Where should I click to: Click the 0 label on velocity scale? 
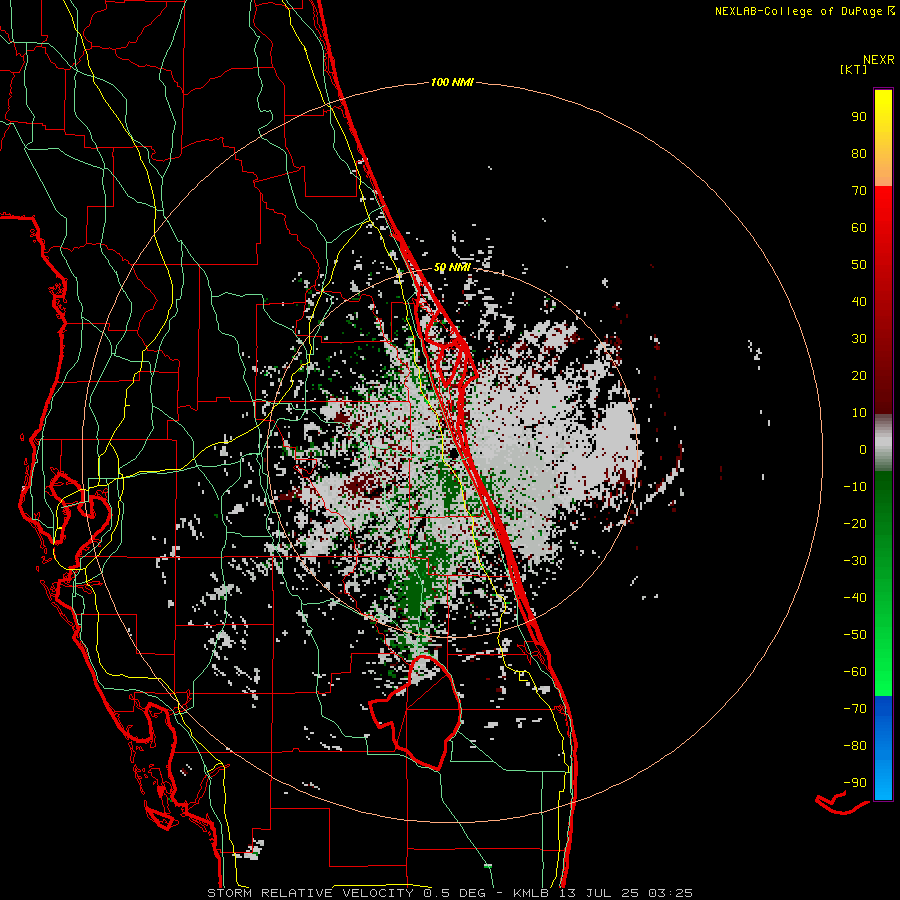coord(863,450)
